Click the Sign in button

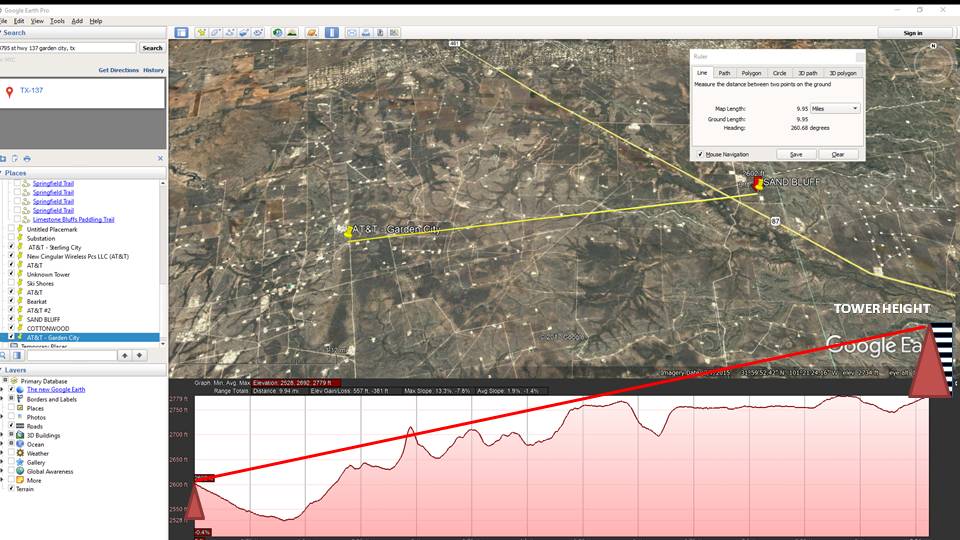click(913, 33)
